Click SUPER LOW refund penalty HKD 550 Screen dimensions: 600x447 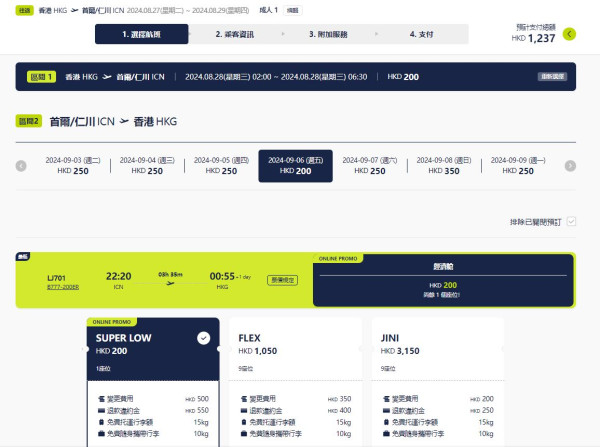197,410
